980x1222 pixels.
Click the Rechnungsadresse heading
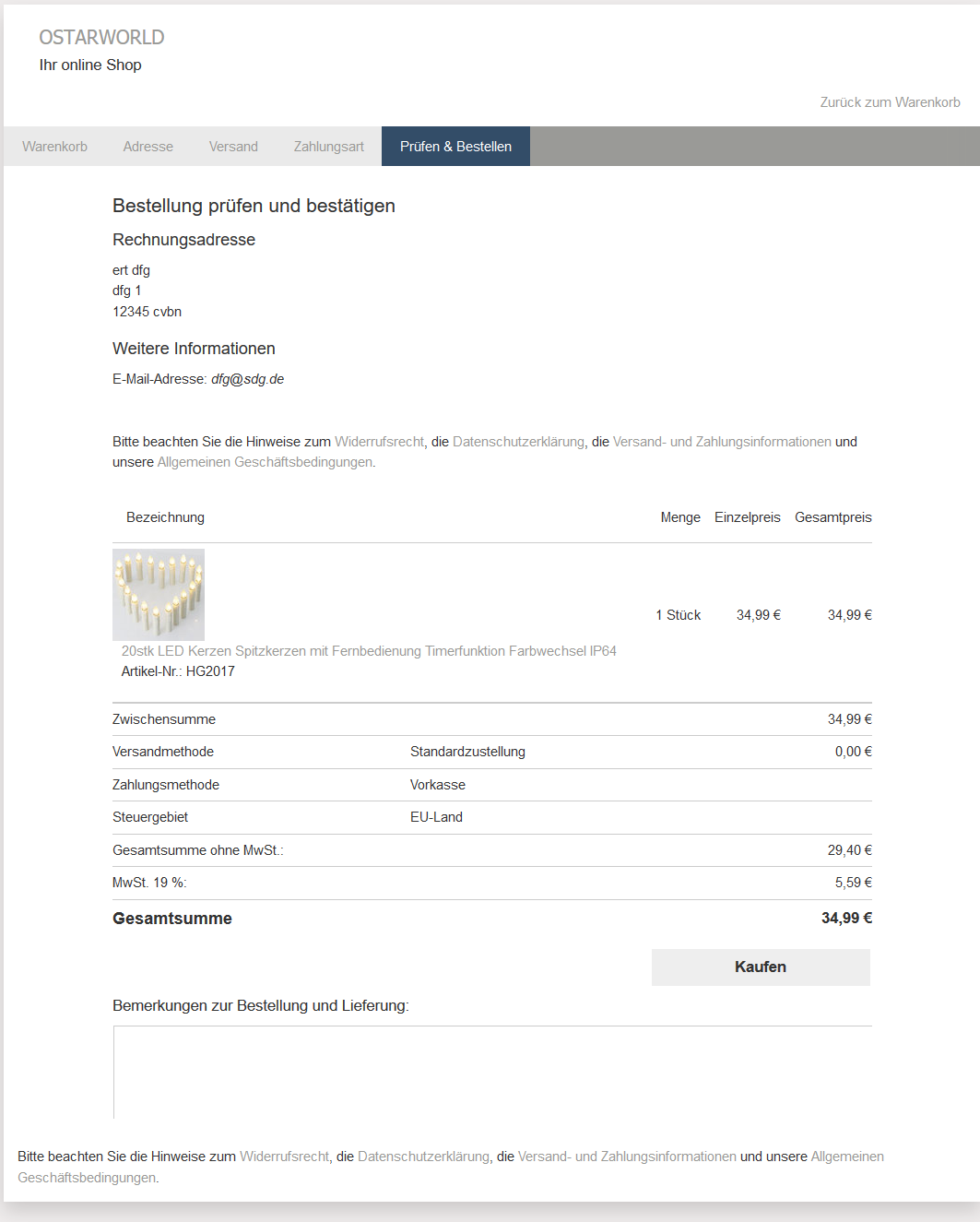tap(183, 240)
